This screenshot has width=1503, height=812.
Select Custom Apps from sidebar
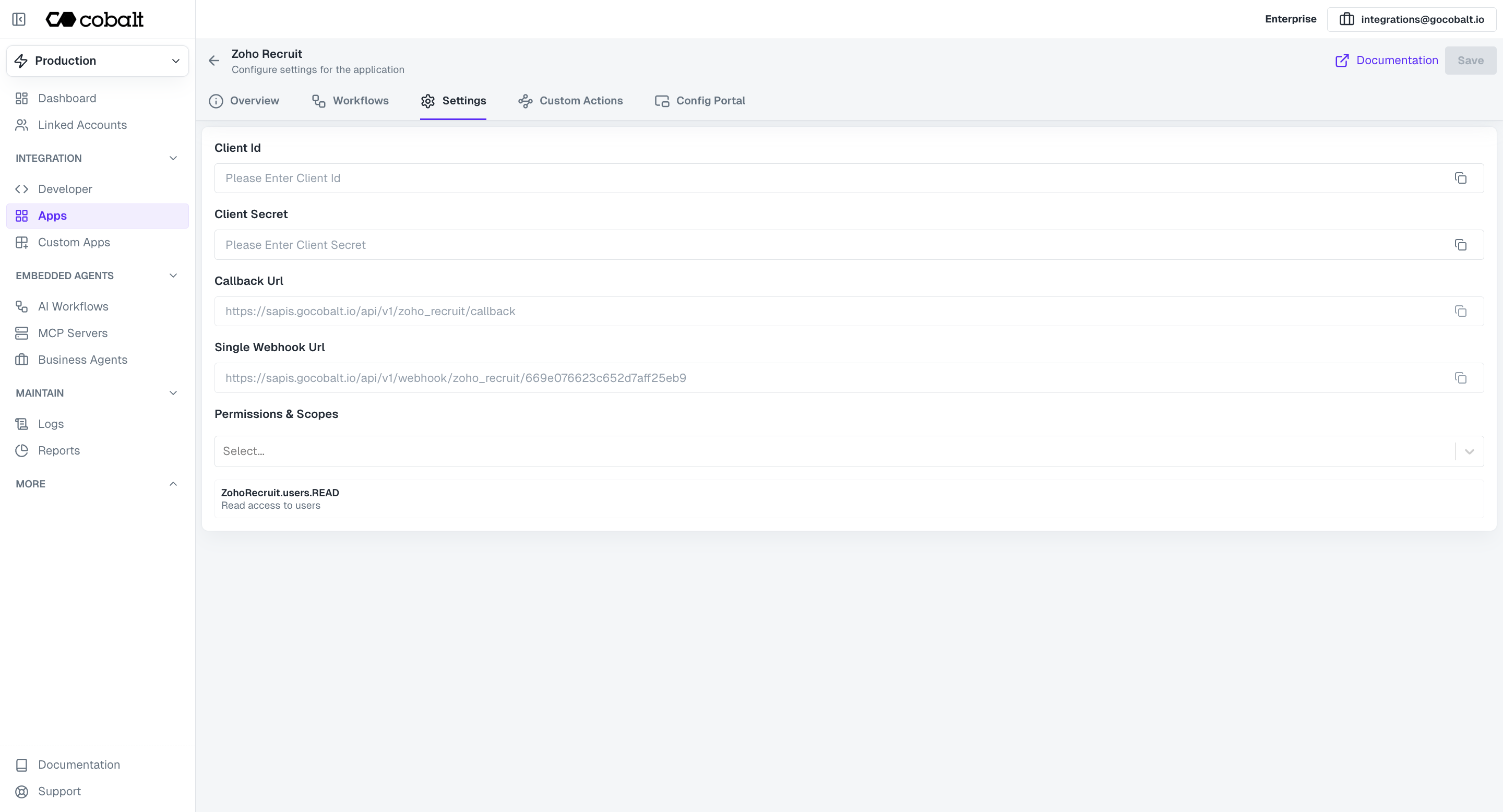click(x=74, y=242)
